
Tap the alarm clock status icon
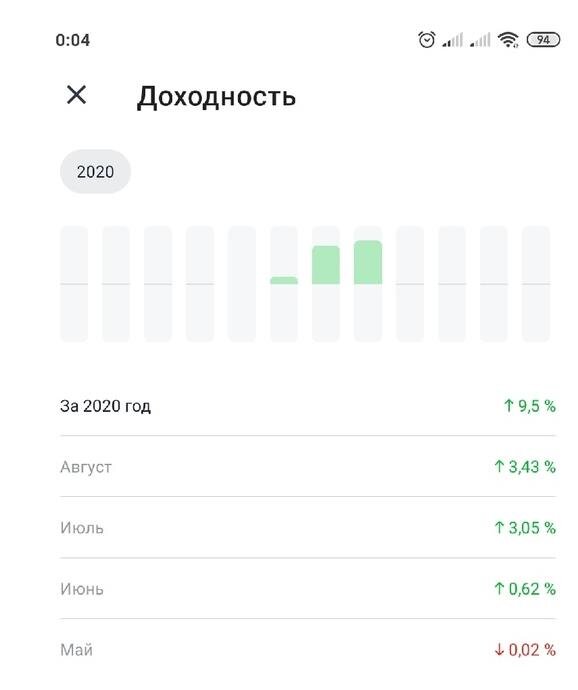coord(427,40)
